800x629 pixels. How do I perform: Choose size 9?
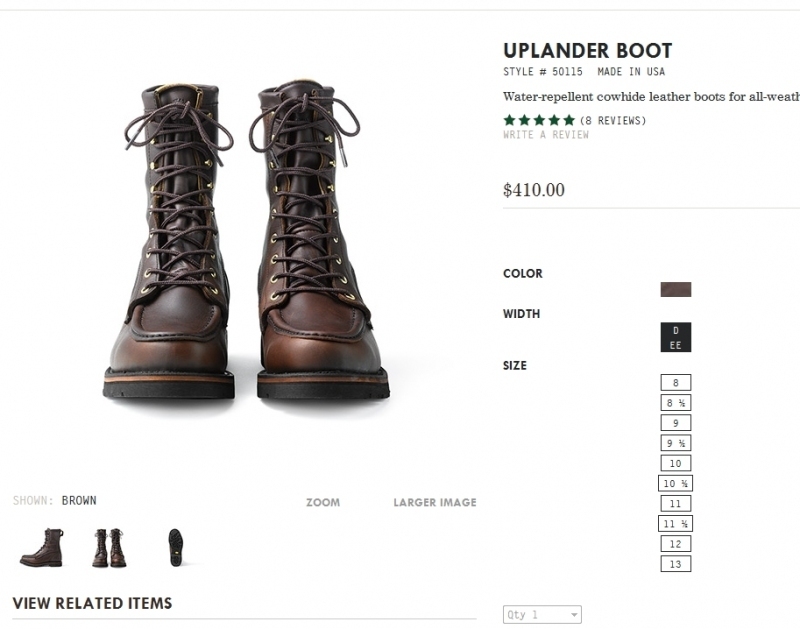click(x=675, y=423)
